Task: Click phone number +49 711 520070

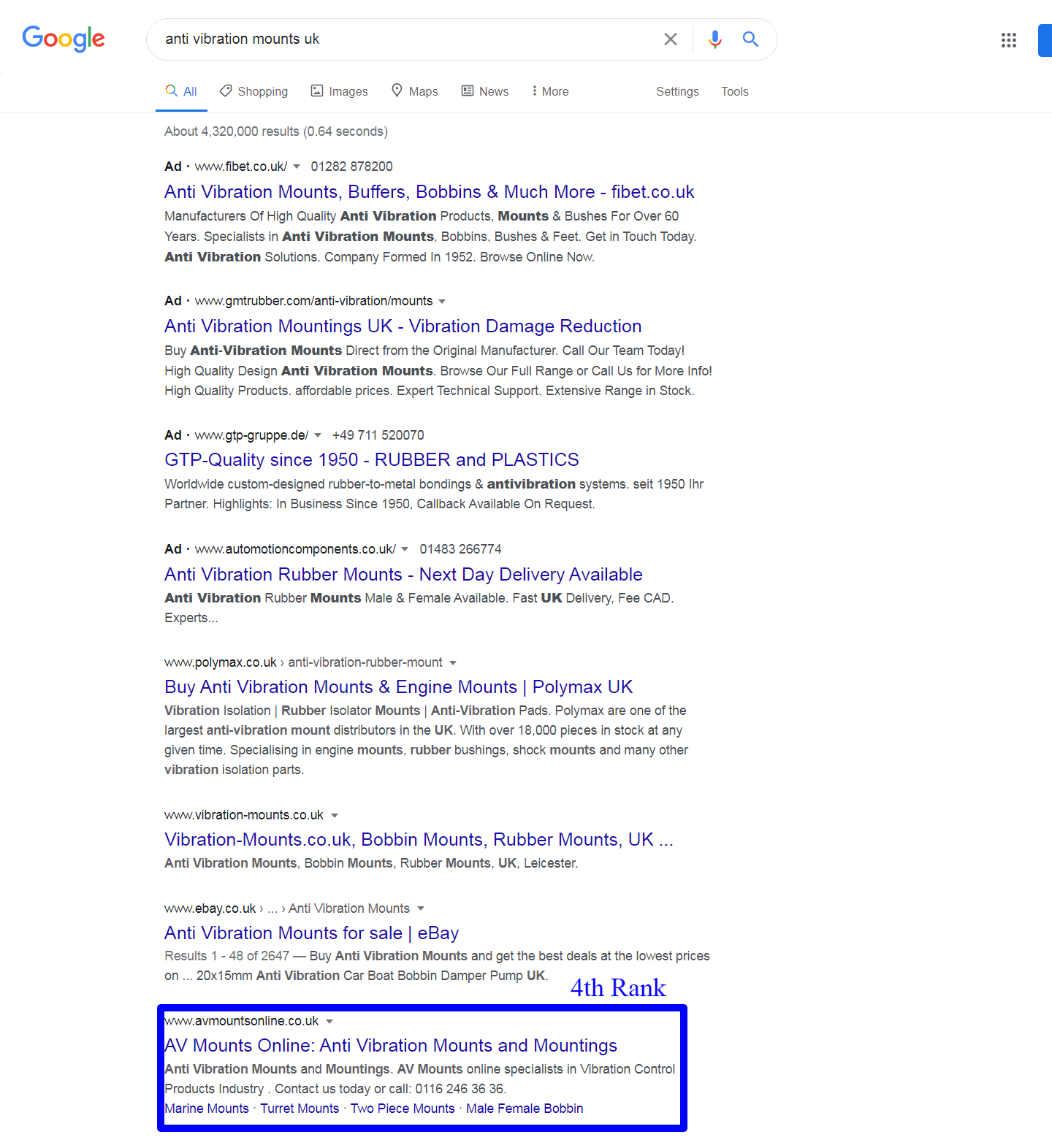Action: tap(378, 435)
